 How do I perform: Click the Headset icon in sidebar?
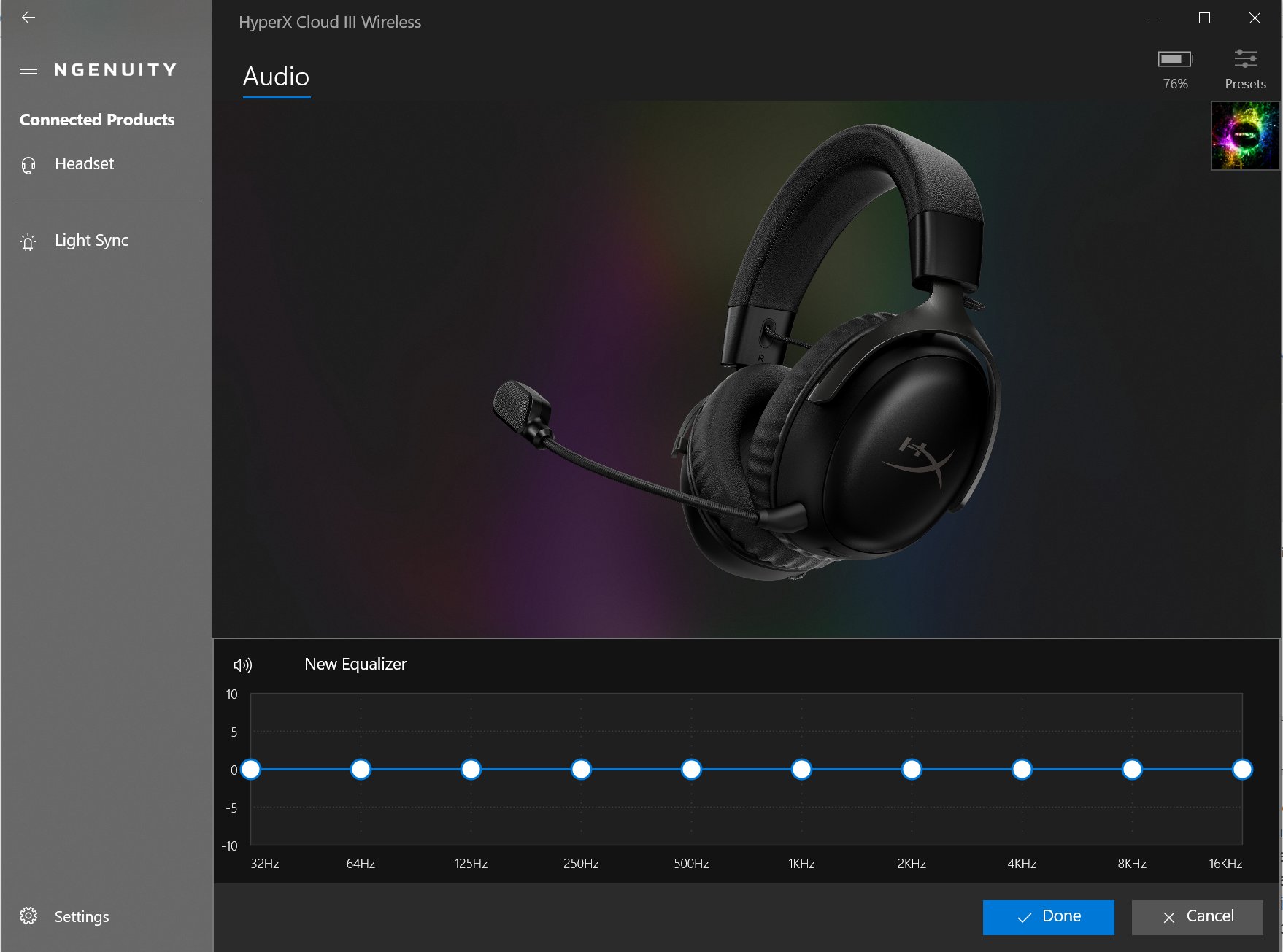(x=28, y=165)
